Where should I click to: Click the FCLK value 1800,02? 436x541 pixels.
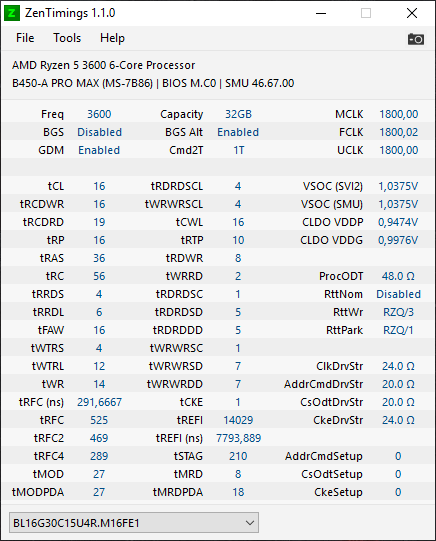pos(398,132)
